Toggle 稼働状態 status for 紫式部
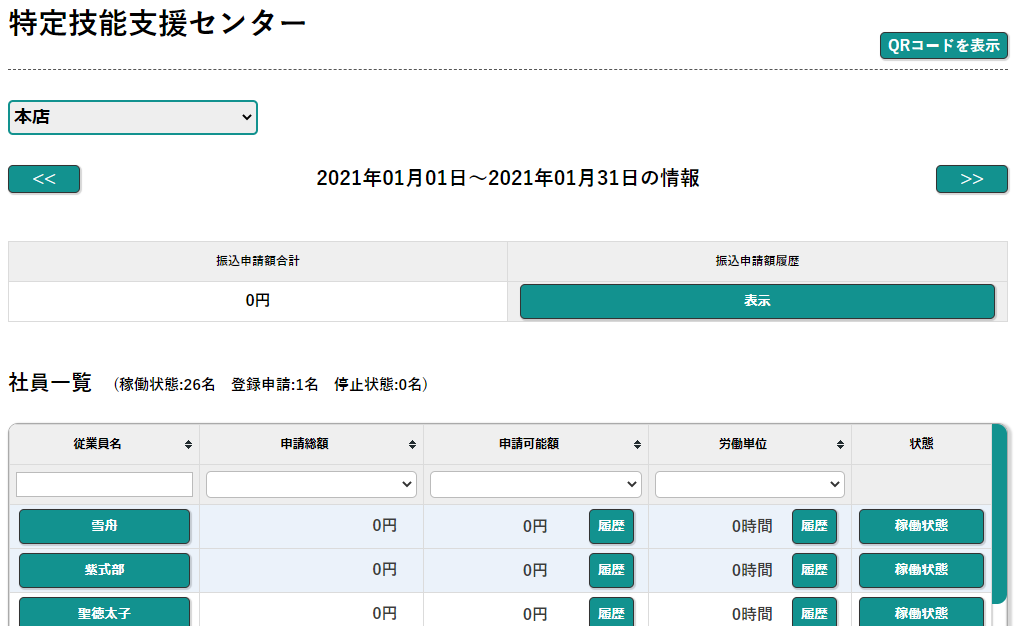The image size is (1019, 626). point(921,570)
